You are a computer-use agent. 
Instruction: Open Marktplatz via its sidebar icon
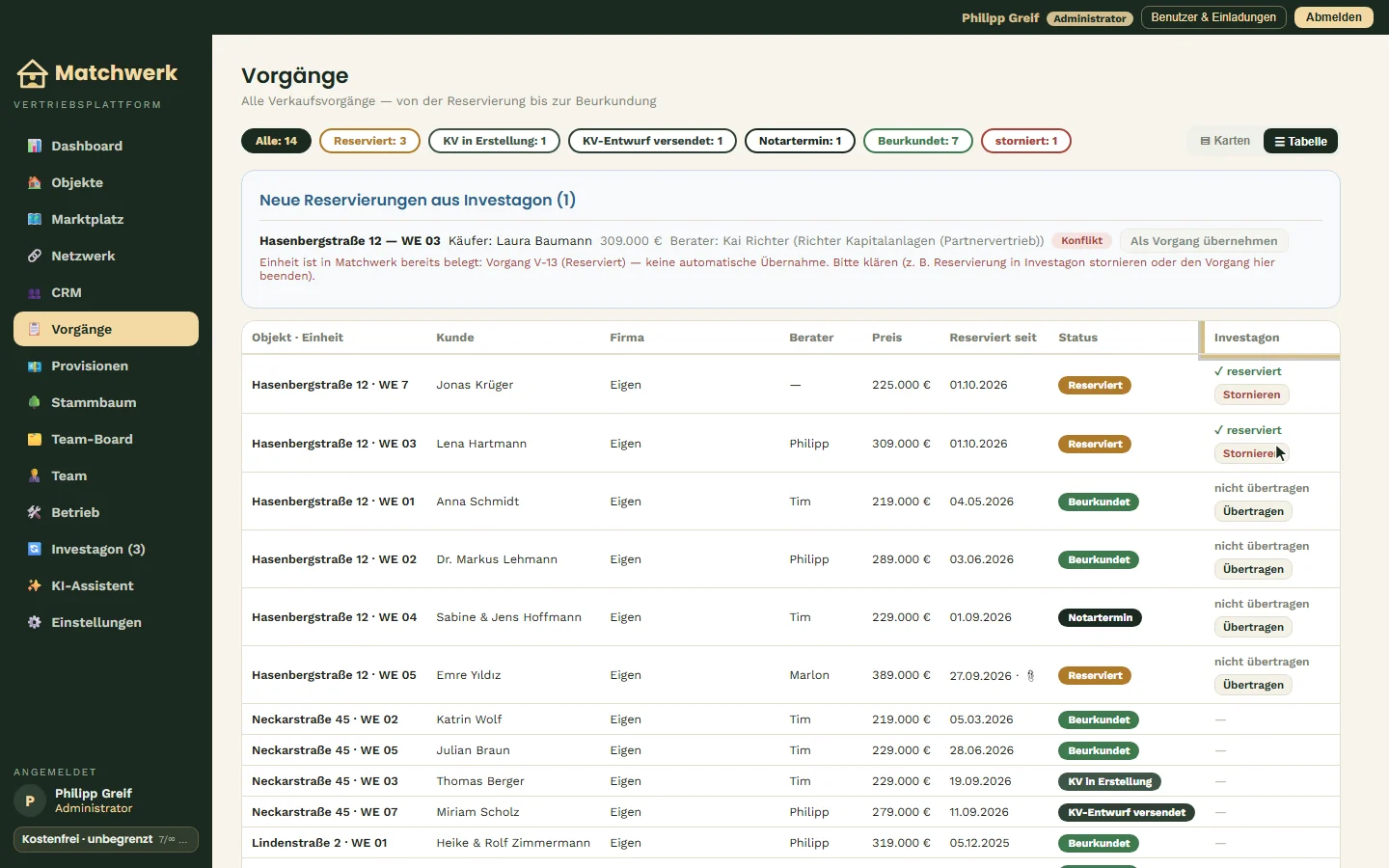pos(35,219)
